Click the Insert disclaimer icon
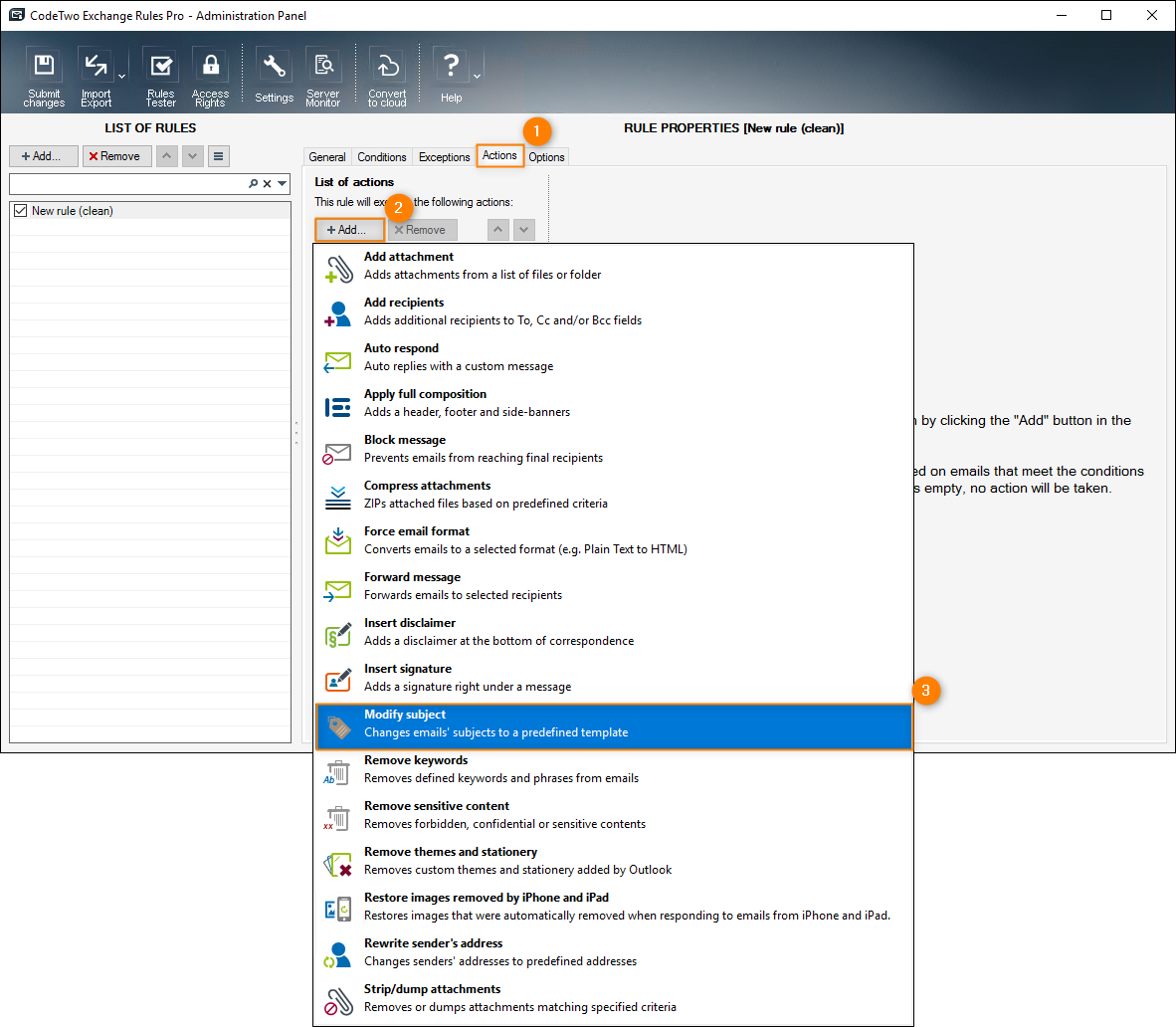Screen dimensions: 1176x1027 [x=337, y=635]
